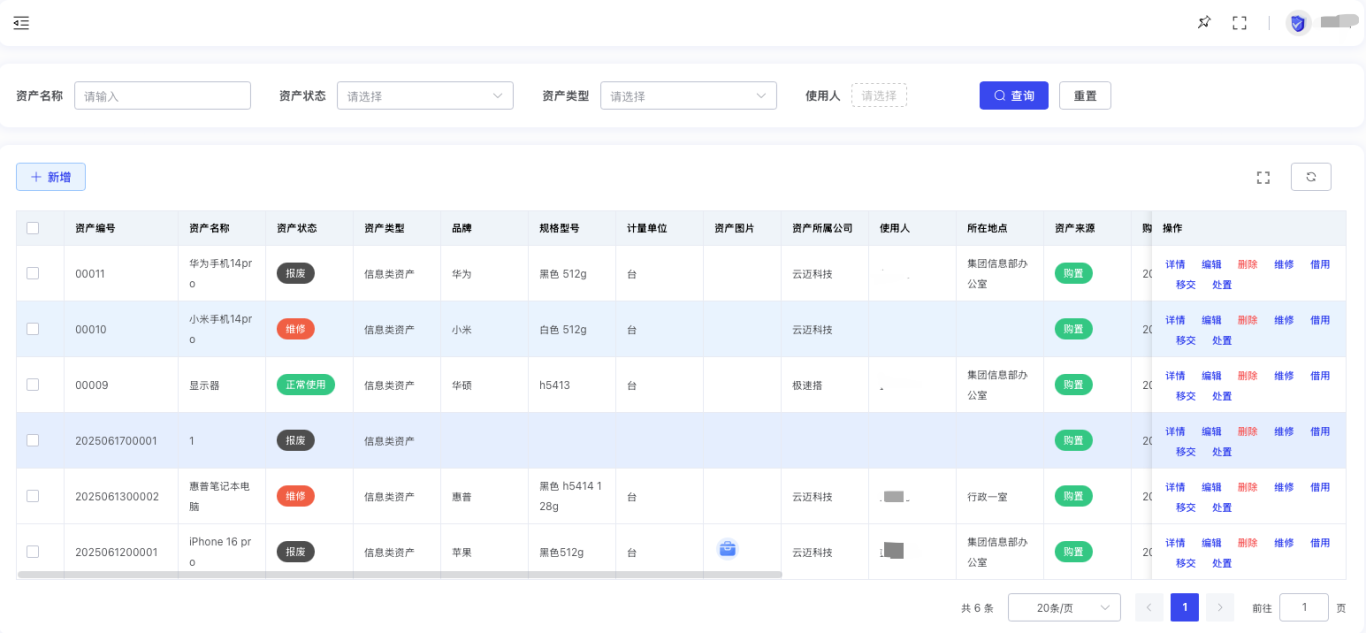Screen dimensions: 1366x633
Task: Click 移交 for asset 2025061200001
Action: [1186, 563]
